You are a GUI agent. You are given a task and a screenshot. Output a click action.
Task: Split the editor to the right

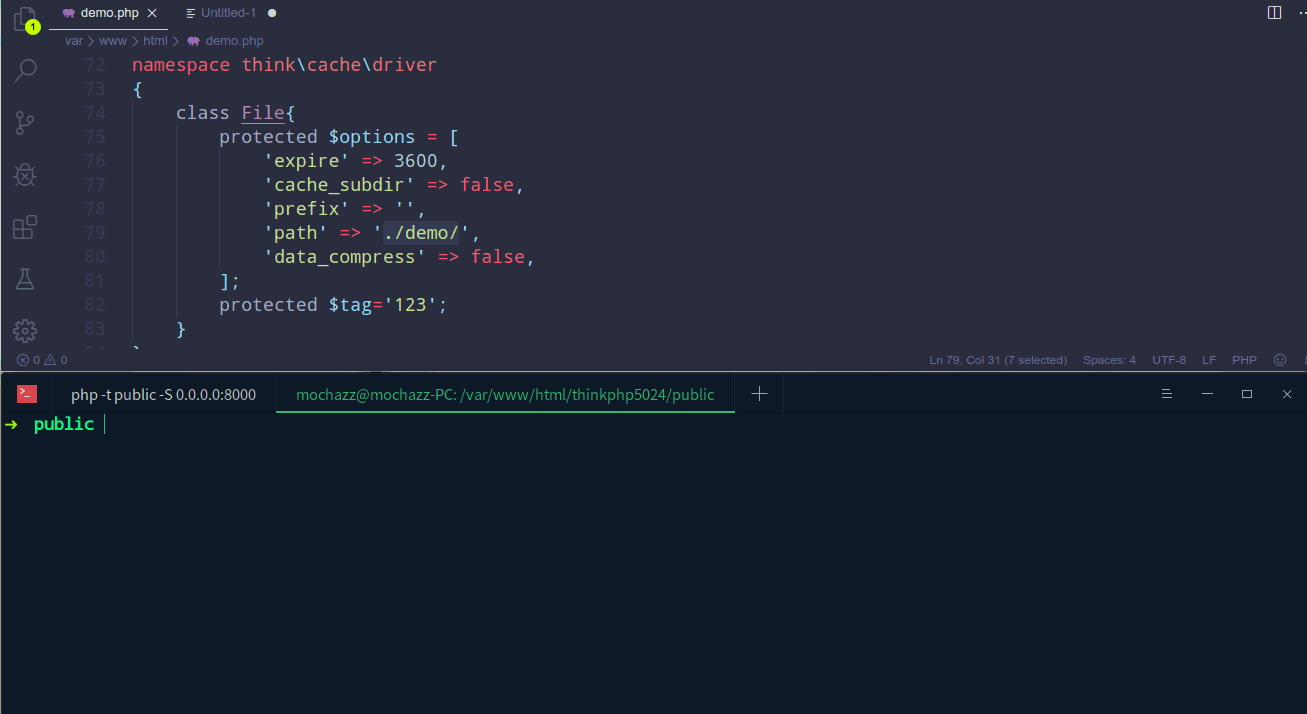point(1274,13)
